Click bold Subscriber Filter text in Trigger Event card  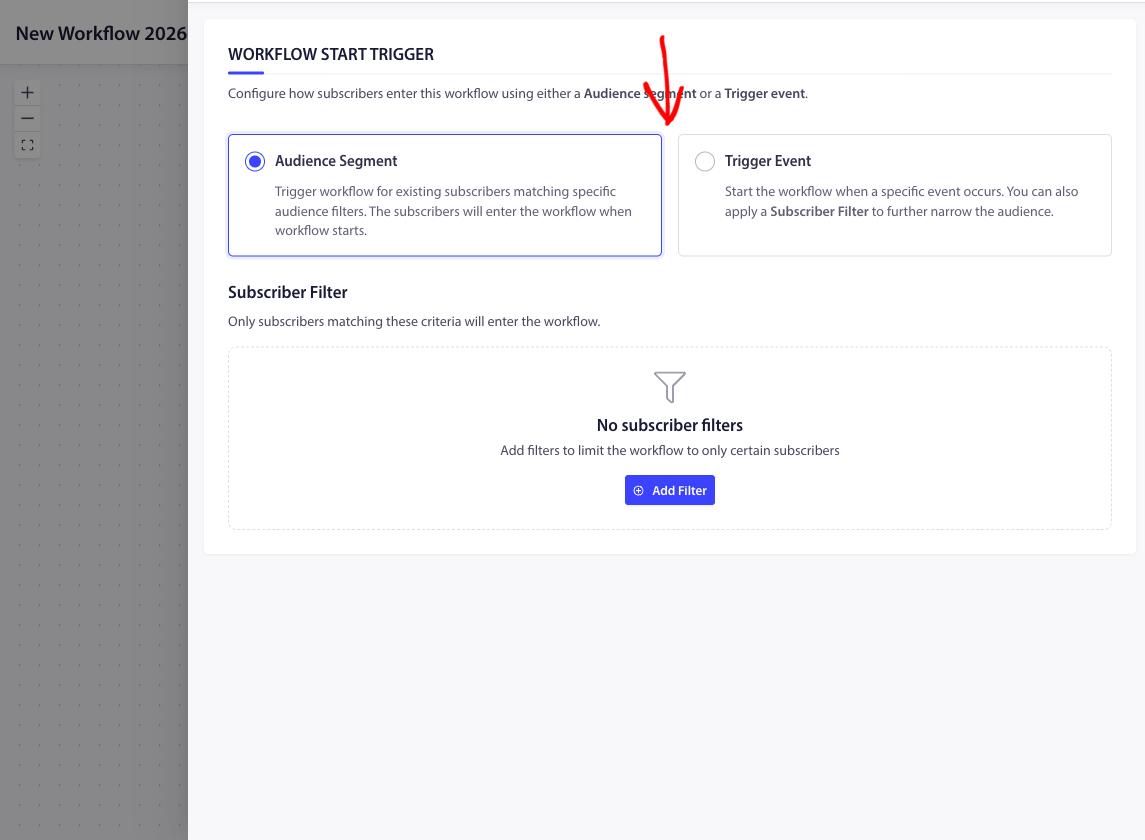click(x=819, y=212)
